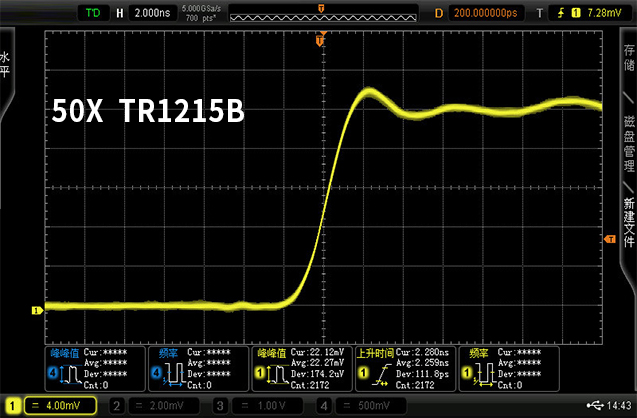
Task: Select channel 1 scale 4.00mV field
Action: click(61, 406)
